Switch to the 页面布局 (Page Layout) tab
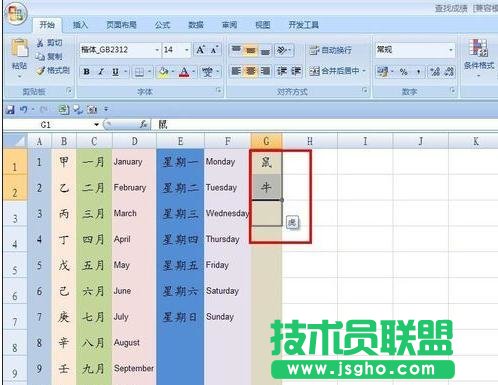The image size is (498, 385). (x=121, y=25)
